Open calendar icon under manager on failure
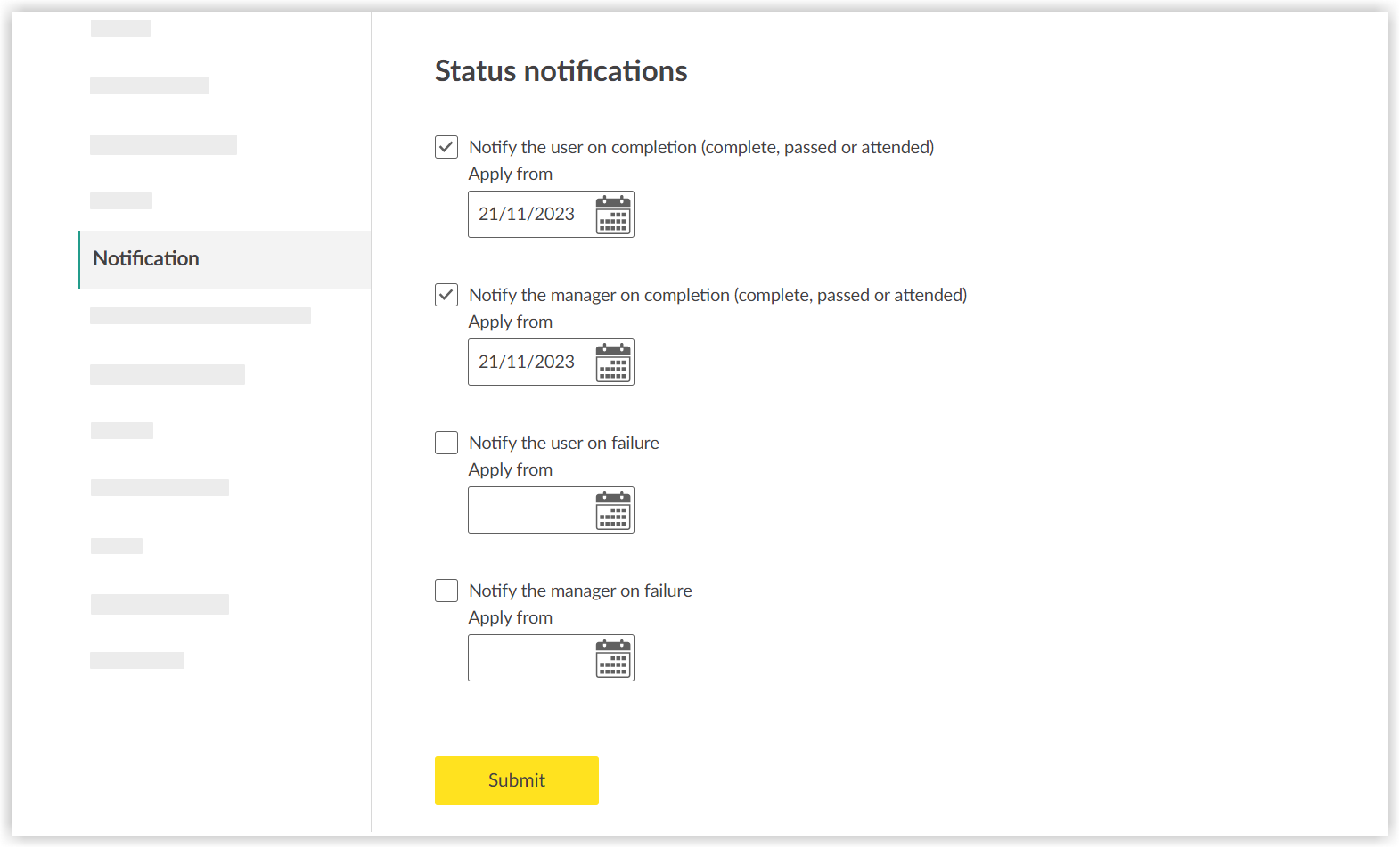Viewport: 1400px width, 848px height. pyautogui.click(x=613, y=658)
